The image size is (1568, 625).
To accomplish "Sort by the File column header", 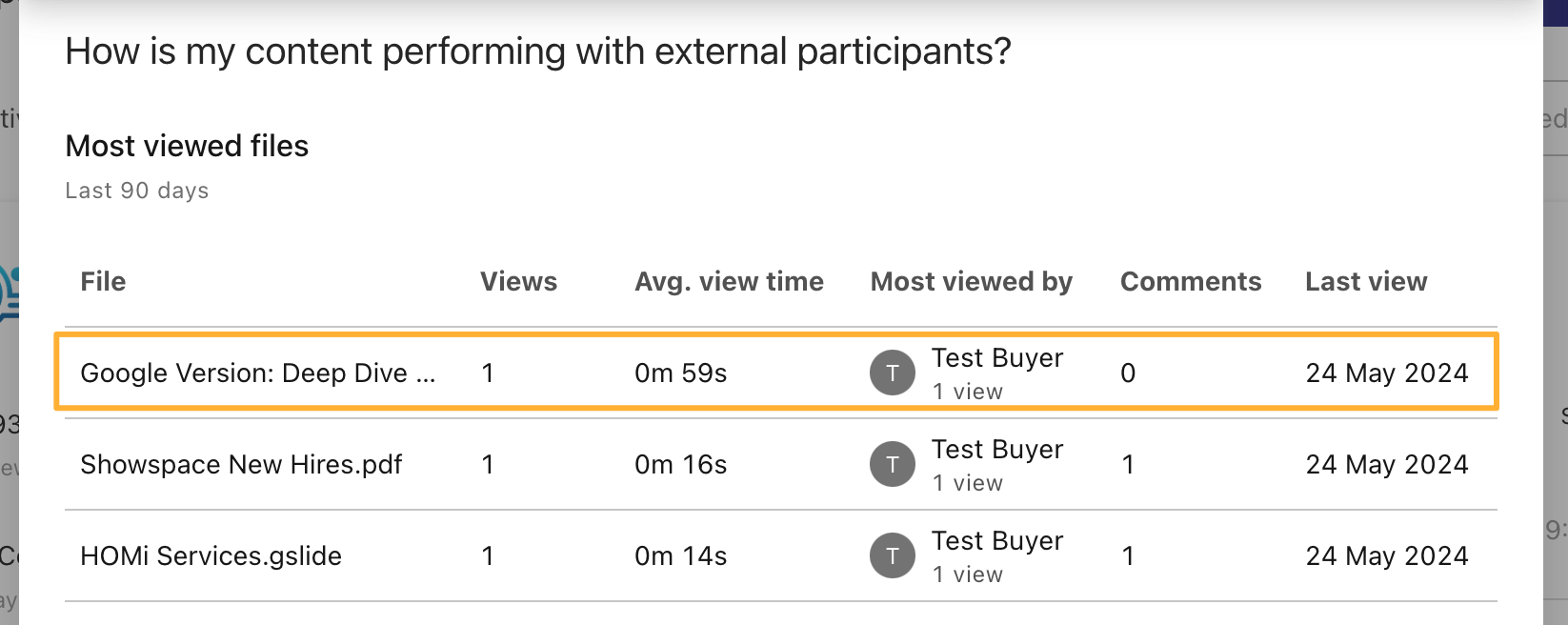I will click(x=103, y=281).
